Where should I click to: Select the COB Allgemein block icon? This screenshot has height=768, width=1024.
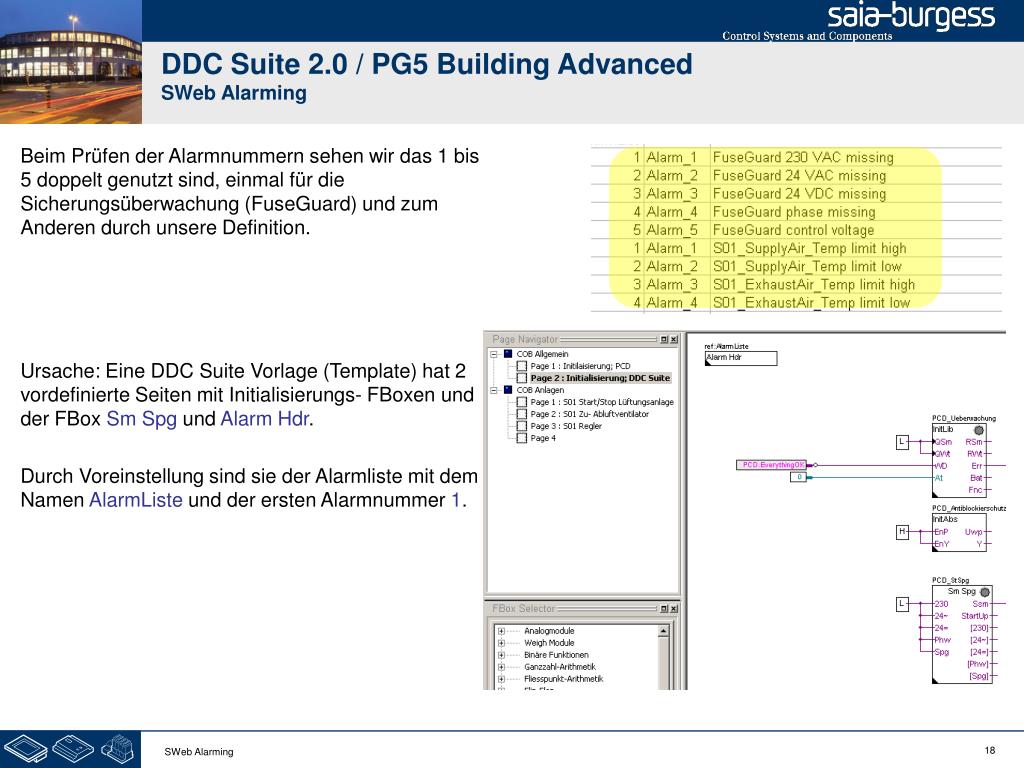tap(508, 354)
